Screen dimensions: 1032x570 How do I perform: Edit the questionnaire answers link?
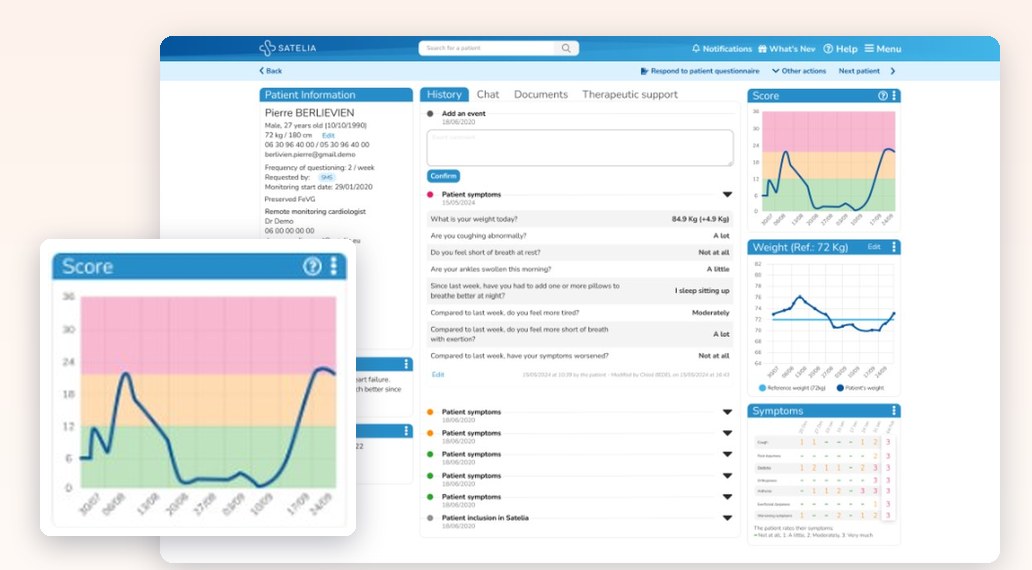438,375
